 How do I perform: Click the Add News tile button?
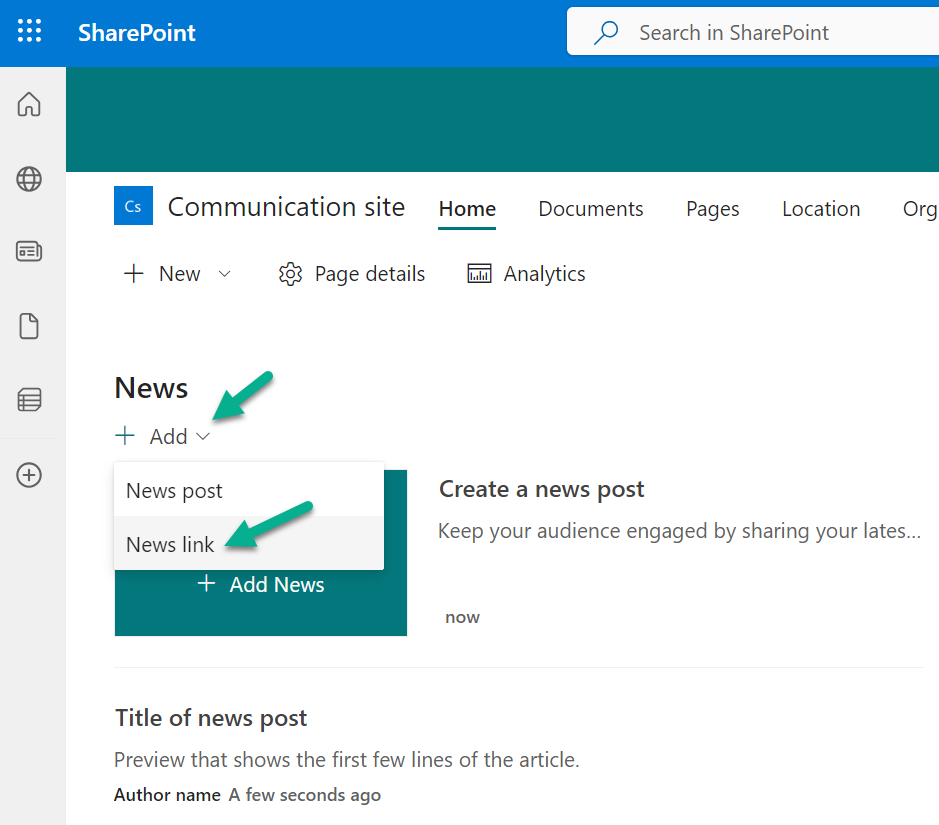[x=261, y=585]
